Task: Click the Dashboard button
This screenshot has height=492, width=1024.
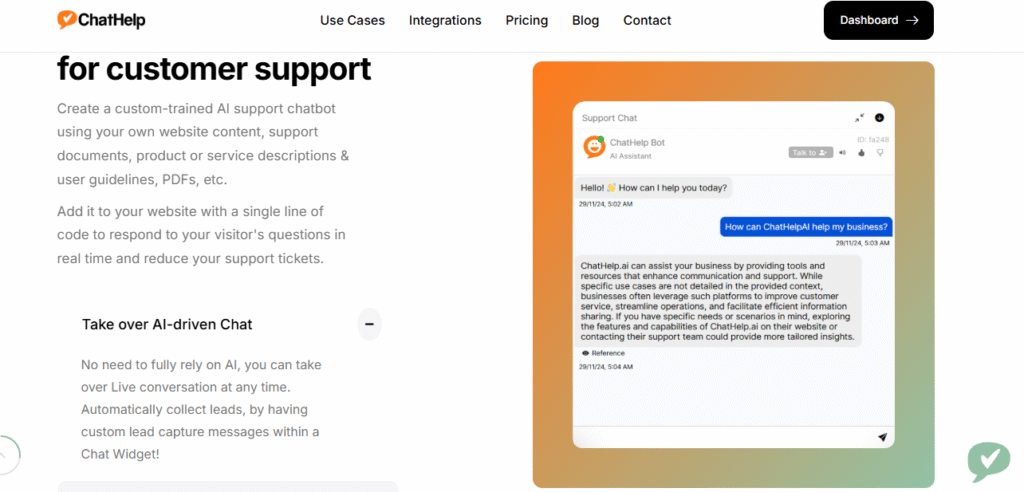Action: coord(878,20)
